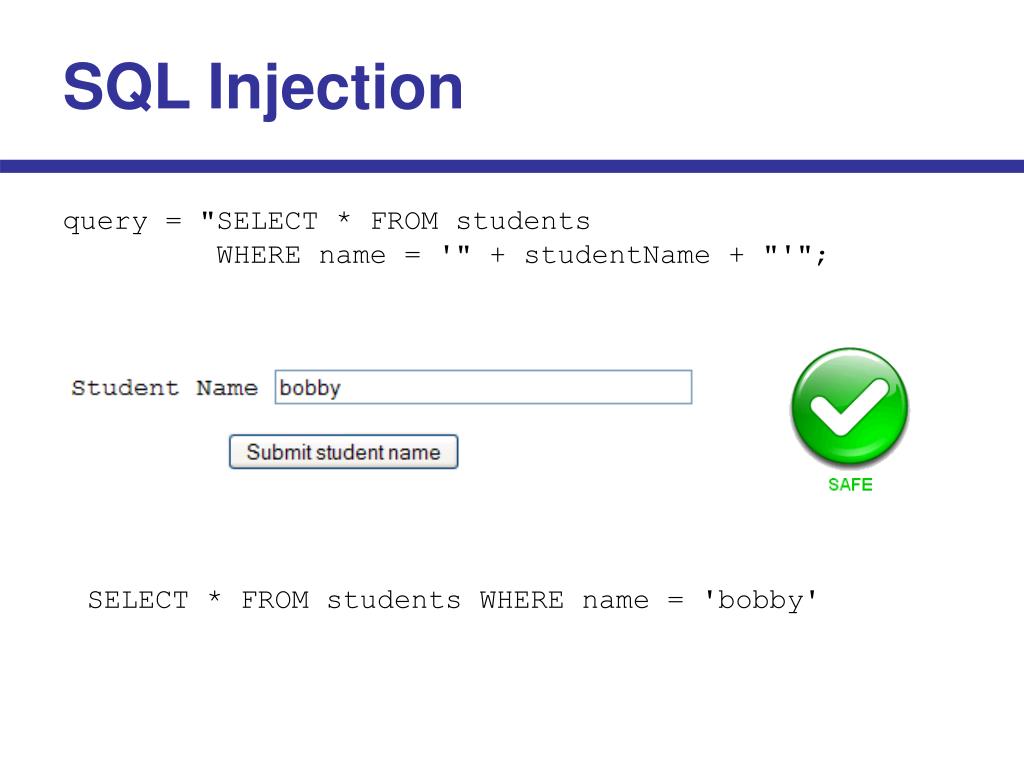The image size is (1024, 768).
Task: Click the Submit student name button
Action: click(344, 452)
